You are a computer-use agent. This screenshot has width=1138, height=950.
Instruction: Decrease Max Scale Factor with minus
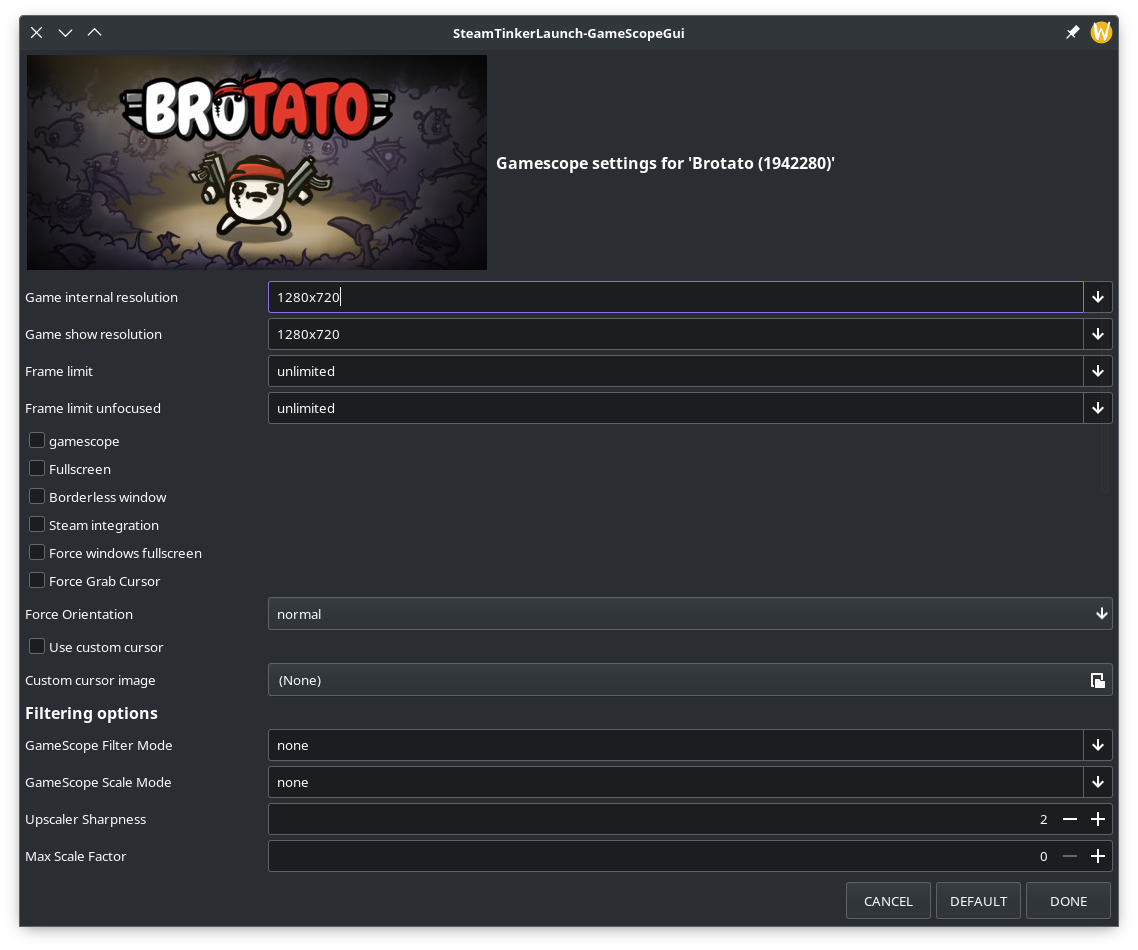1070,856
